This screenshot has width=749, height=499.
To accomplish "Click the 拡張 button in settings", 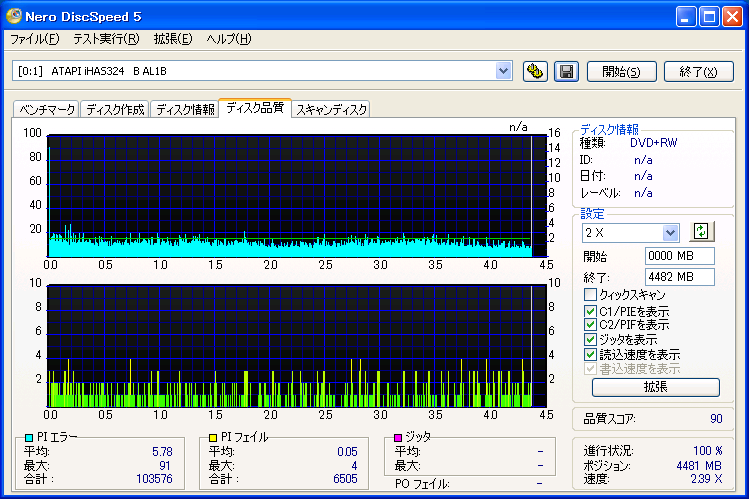I will click(655, 387).
